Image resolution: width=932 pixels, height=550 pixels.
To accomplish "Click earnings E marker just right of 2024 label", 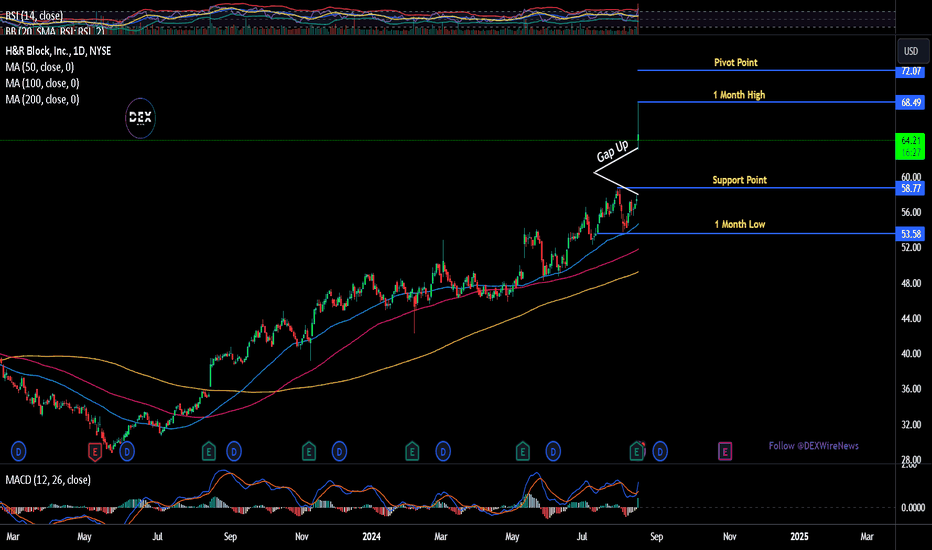I will click(412, 452).
